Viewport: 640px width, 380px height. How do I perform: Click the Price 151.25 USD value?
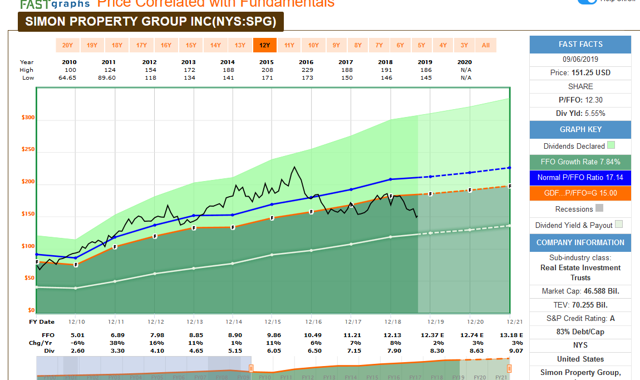pyautogui.click(x=591, y=73)
